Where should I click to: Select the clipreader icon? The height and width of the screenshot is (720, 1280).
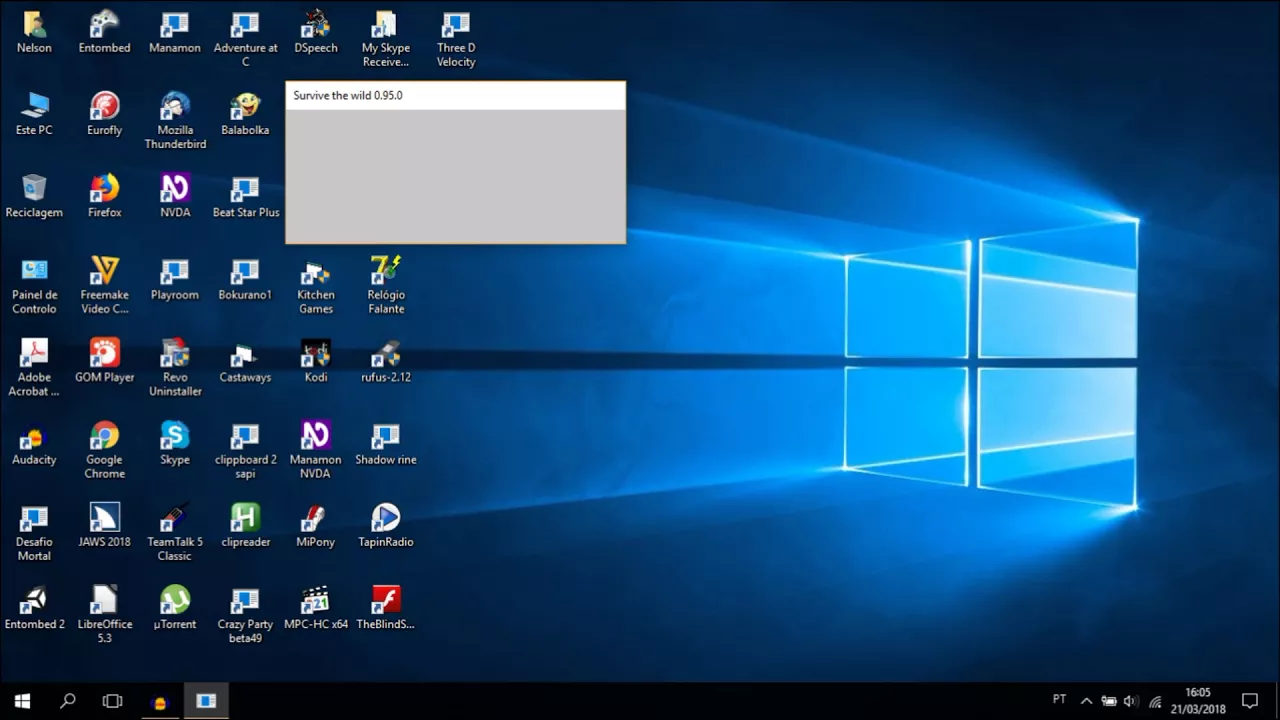point(245,524)
